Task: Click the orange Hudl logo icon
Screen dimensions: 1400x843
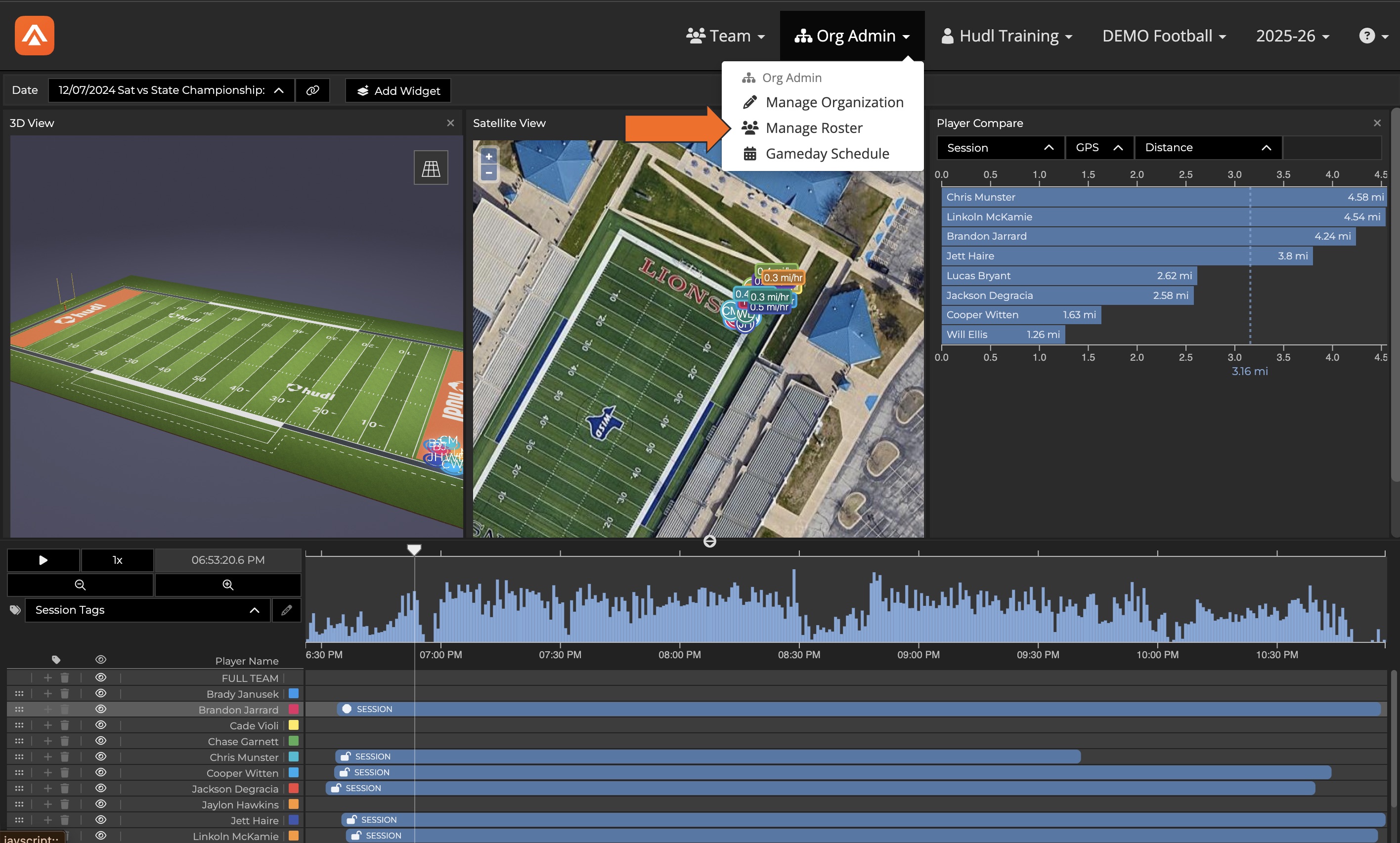Action: (35, 35)
